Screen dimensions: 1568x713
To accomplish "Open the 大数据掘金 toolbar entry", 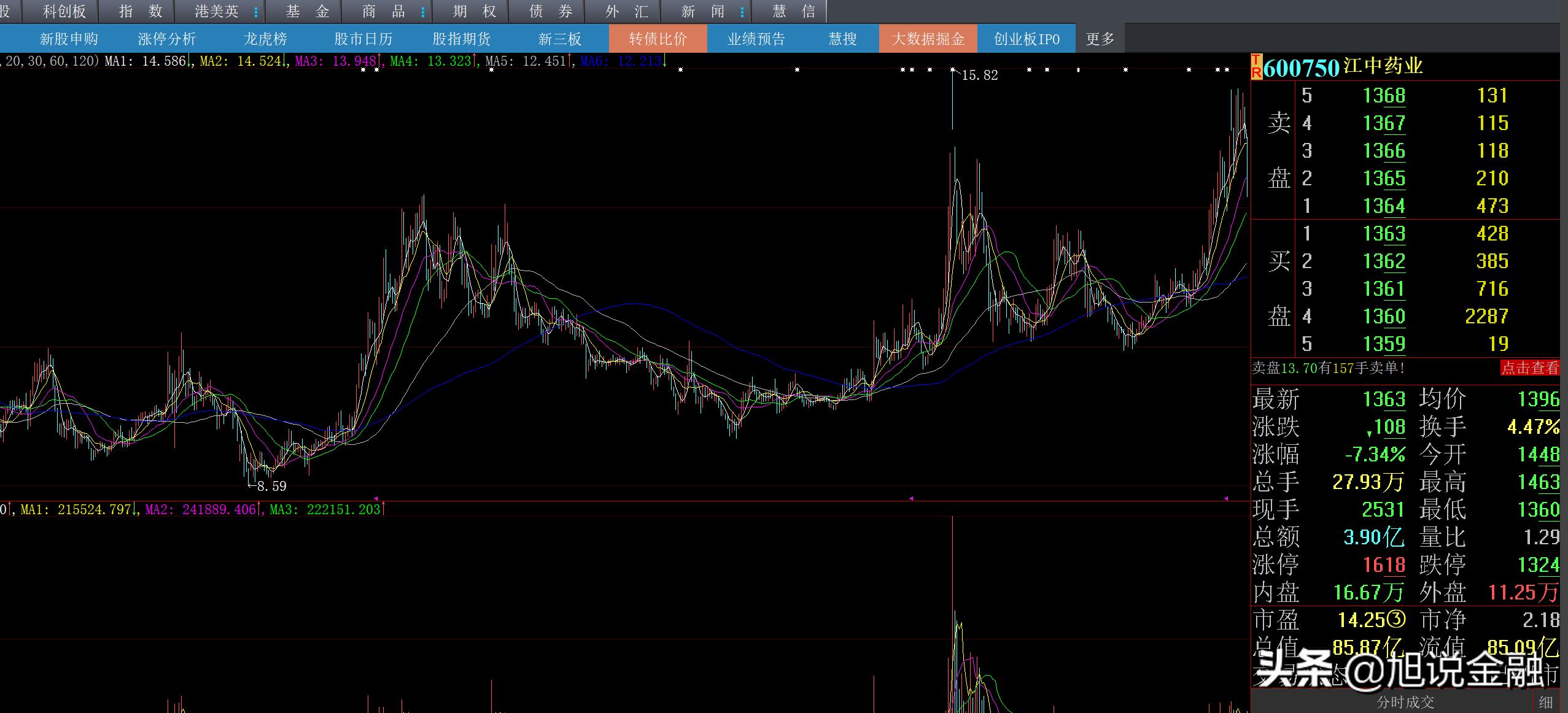I will pyautogui.click(x=928, y=39).
